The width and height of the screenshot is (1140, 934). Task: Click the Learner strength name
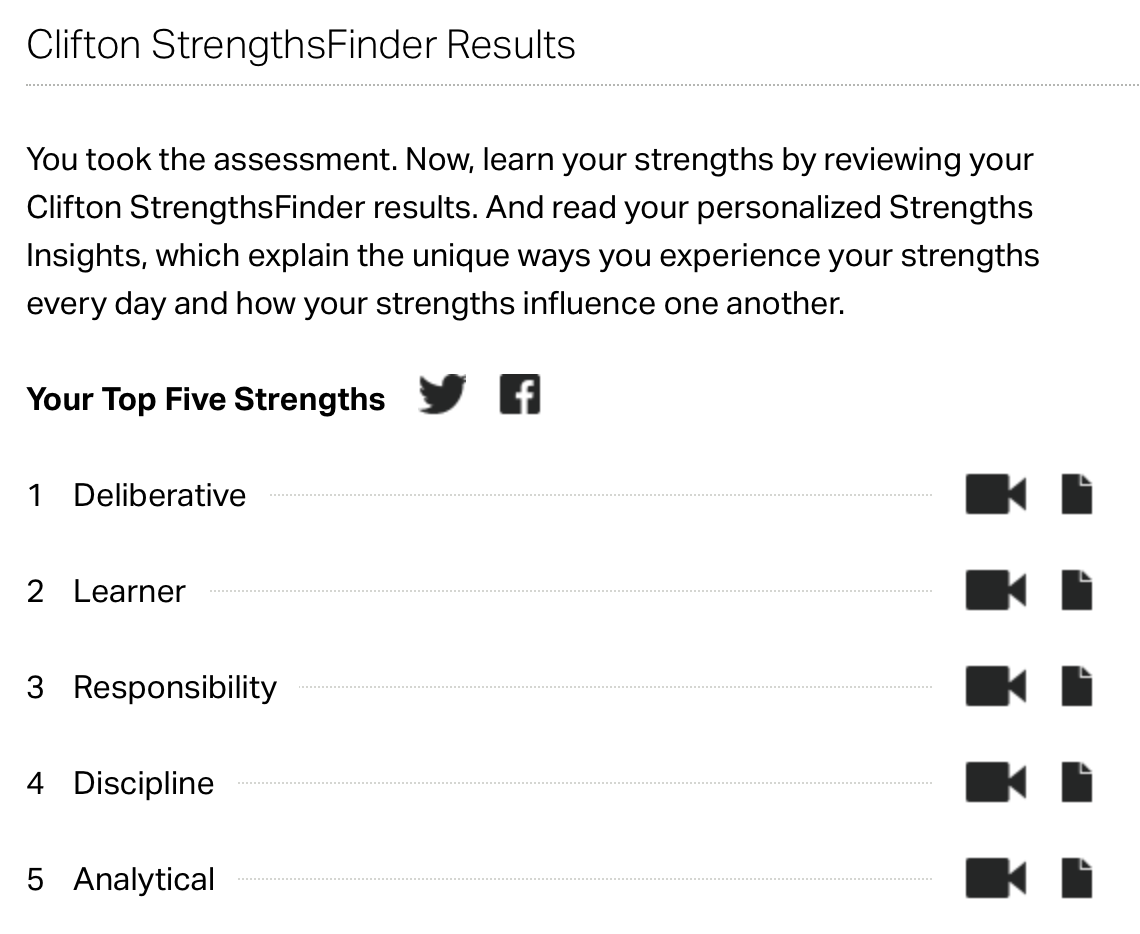[129, 591]
